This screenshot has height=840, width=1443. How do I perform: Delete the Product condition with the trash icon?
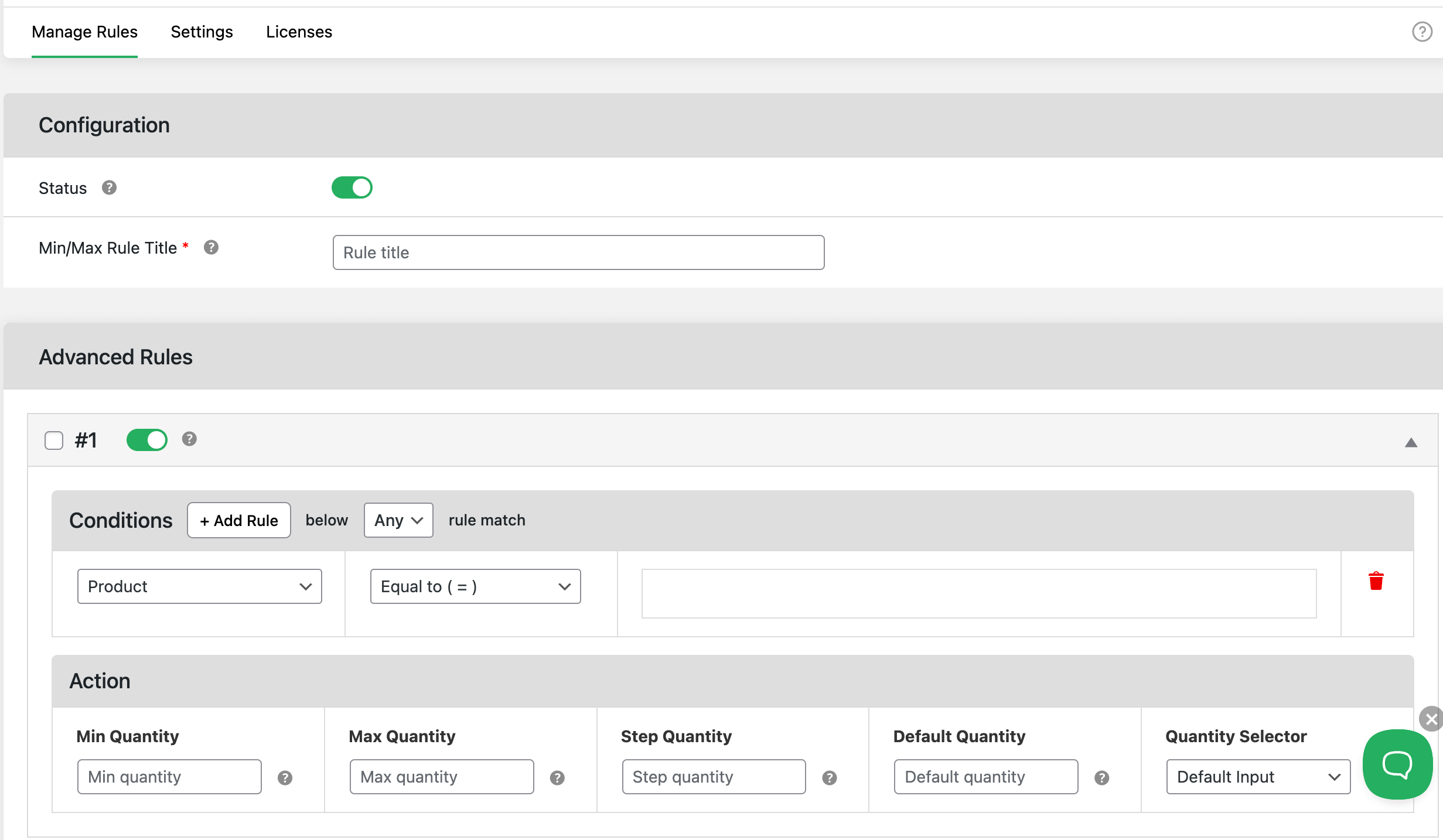pos(1376,581)
